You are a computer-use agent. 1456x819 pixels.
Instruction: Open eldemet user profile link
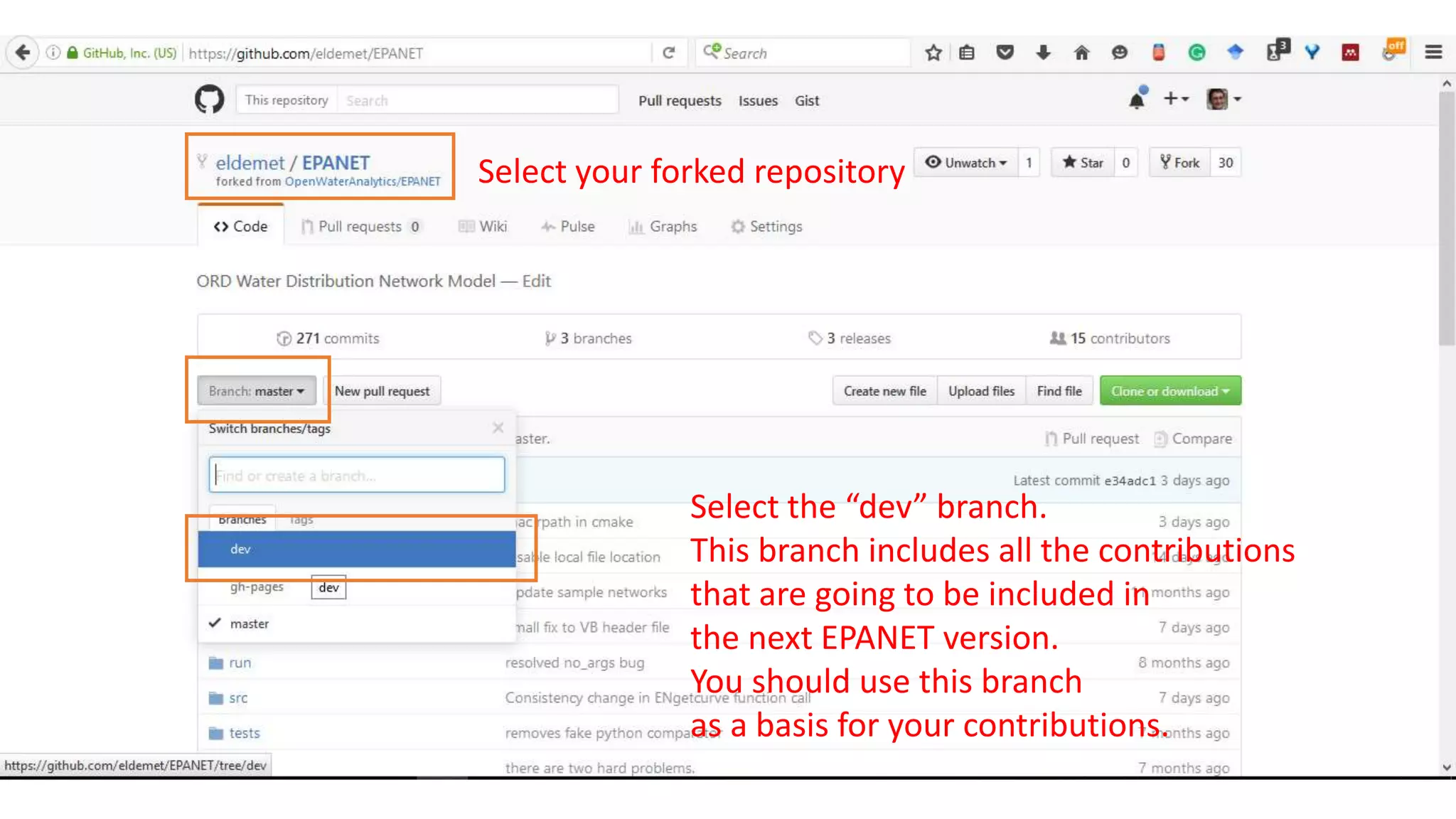pos(250,163)
